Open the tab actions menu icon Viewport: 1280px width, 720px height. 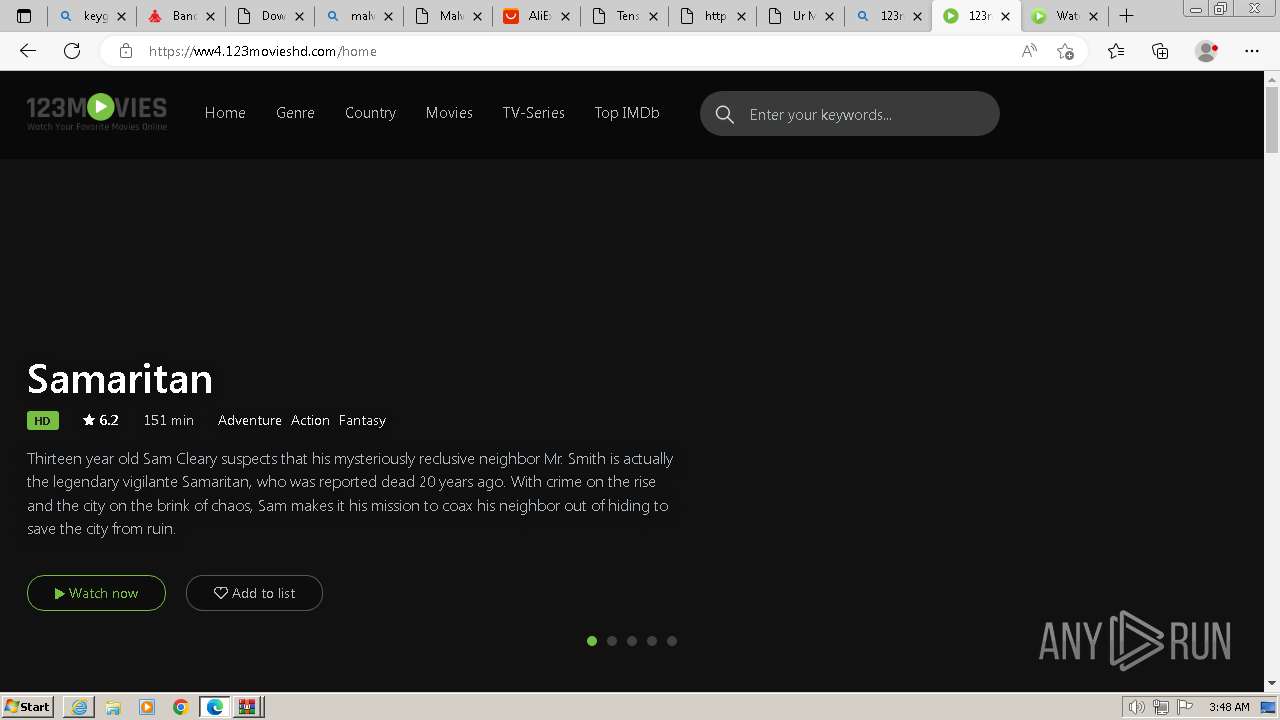[24, 16]
